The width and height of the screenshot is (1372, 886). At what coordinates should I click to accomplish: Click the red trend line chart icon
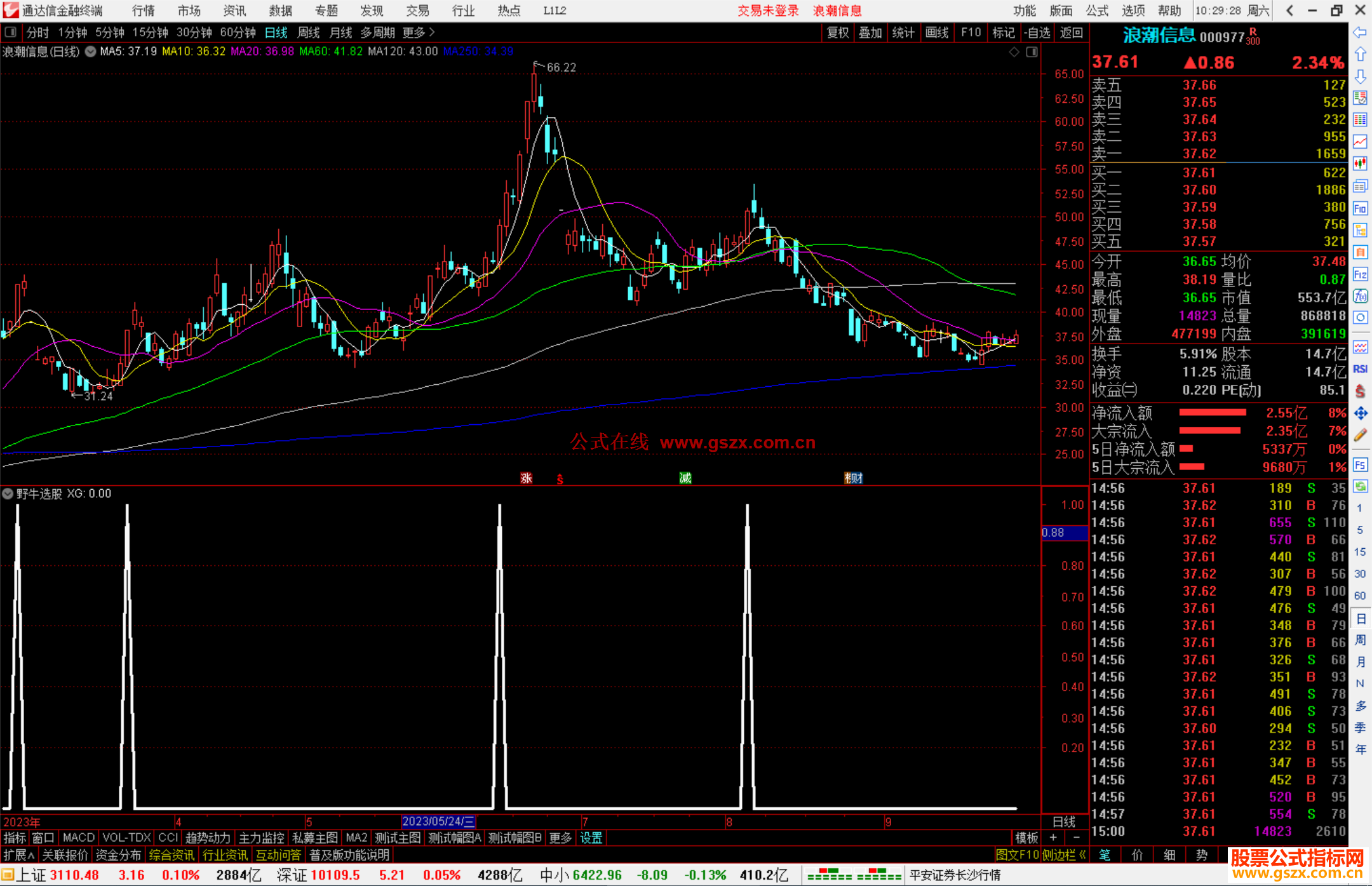coord(1360,142)
